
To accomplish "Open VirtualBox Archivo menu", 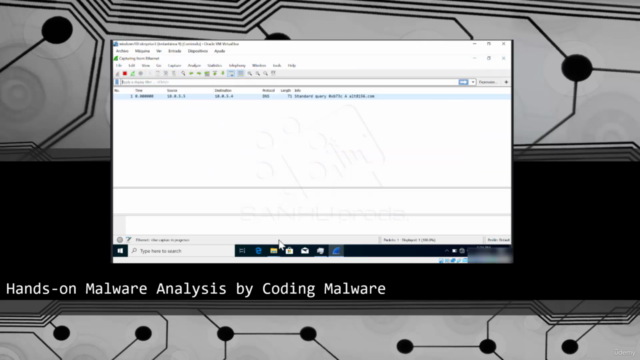I will click(x=122, y=51).
